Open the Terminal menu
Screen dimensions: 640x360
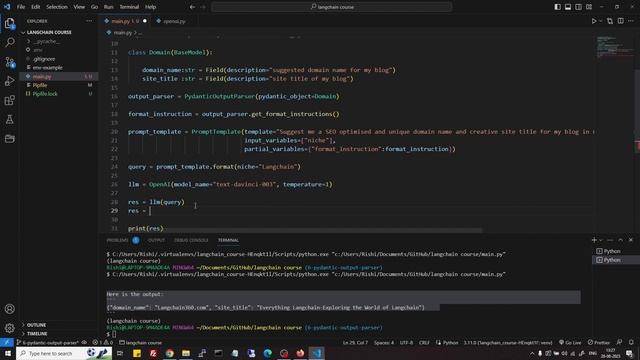[129, 7]
